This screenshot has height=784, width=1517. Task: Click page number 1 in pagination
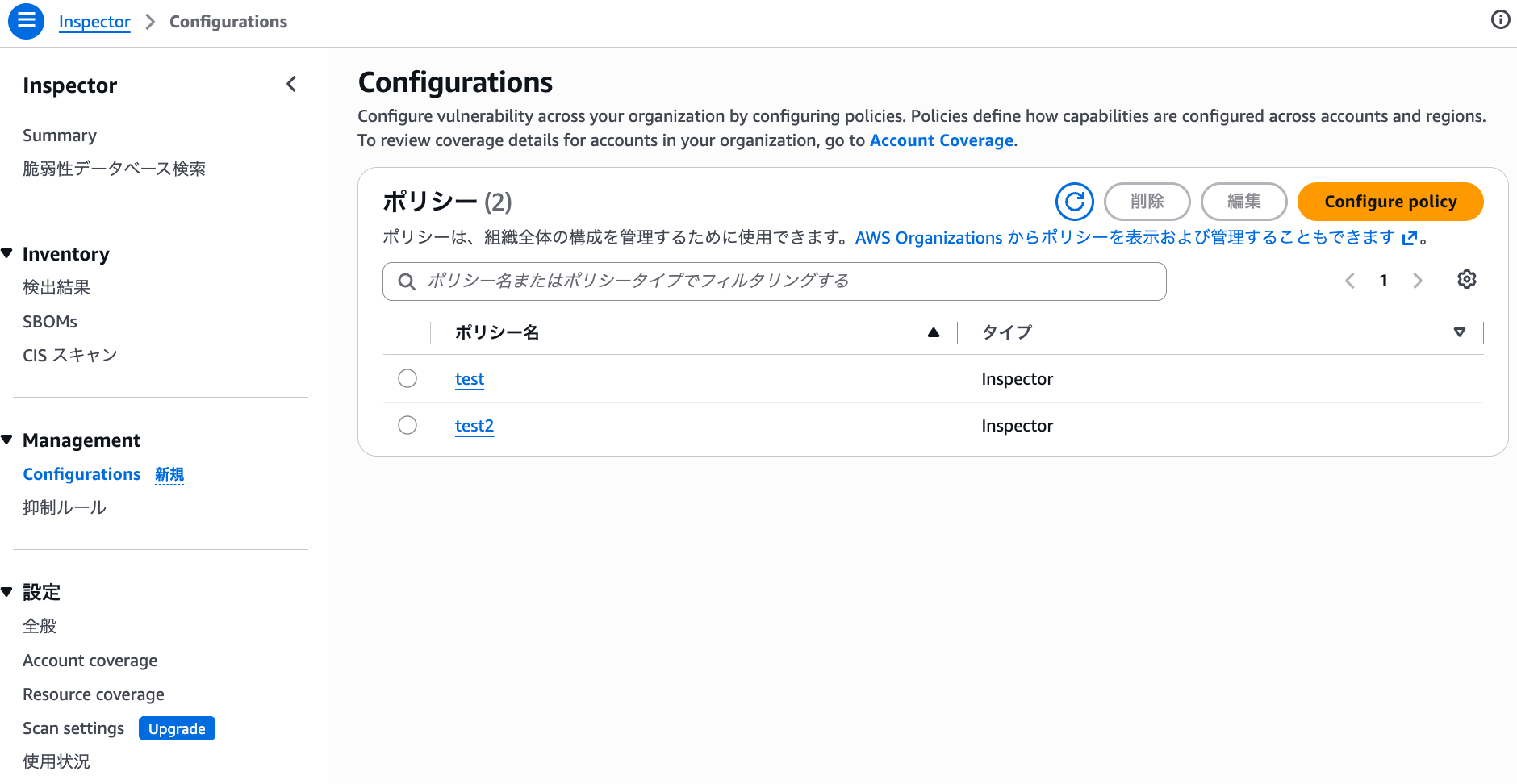[1384, 281]
